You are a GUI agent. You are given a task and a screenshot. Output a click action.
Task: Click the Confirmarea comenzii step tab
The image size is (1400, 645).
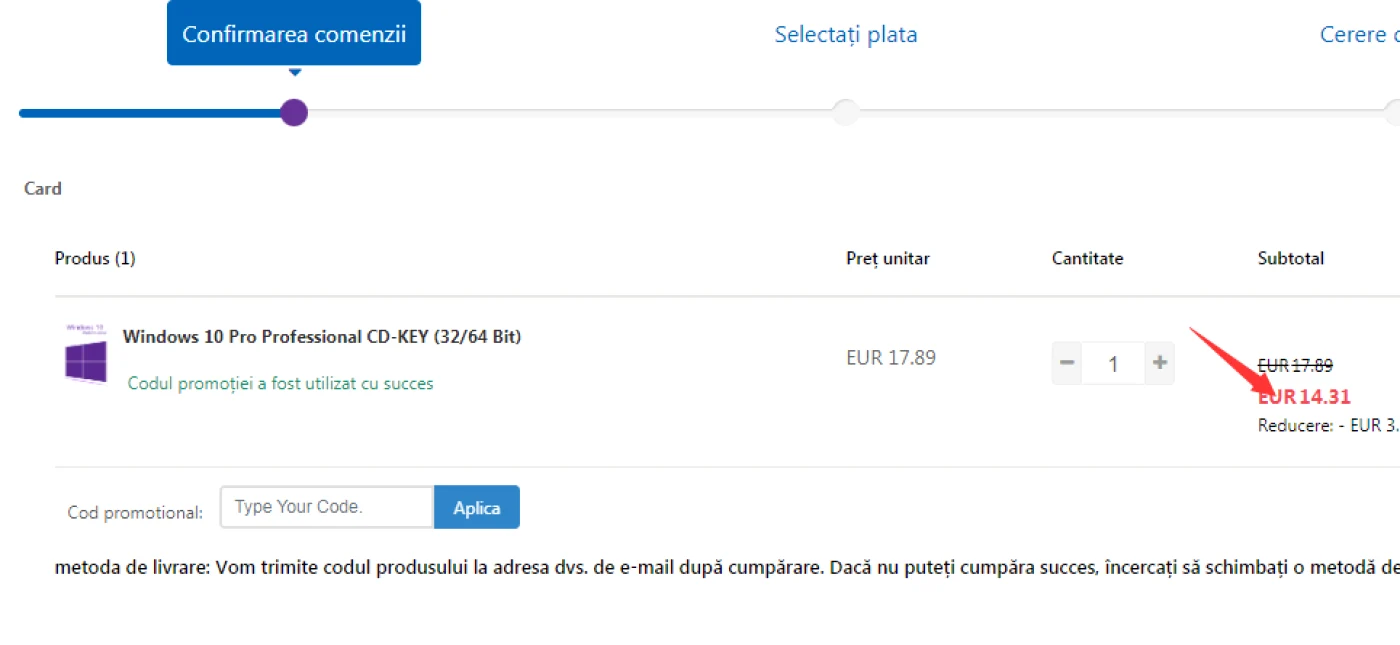click(294, 33)
